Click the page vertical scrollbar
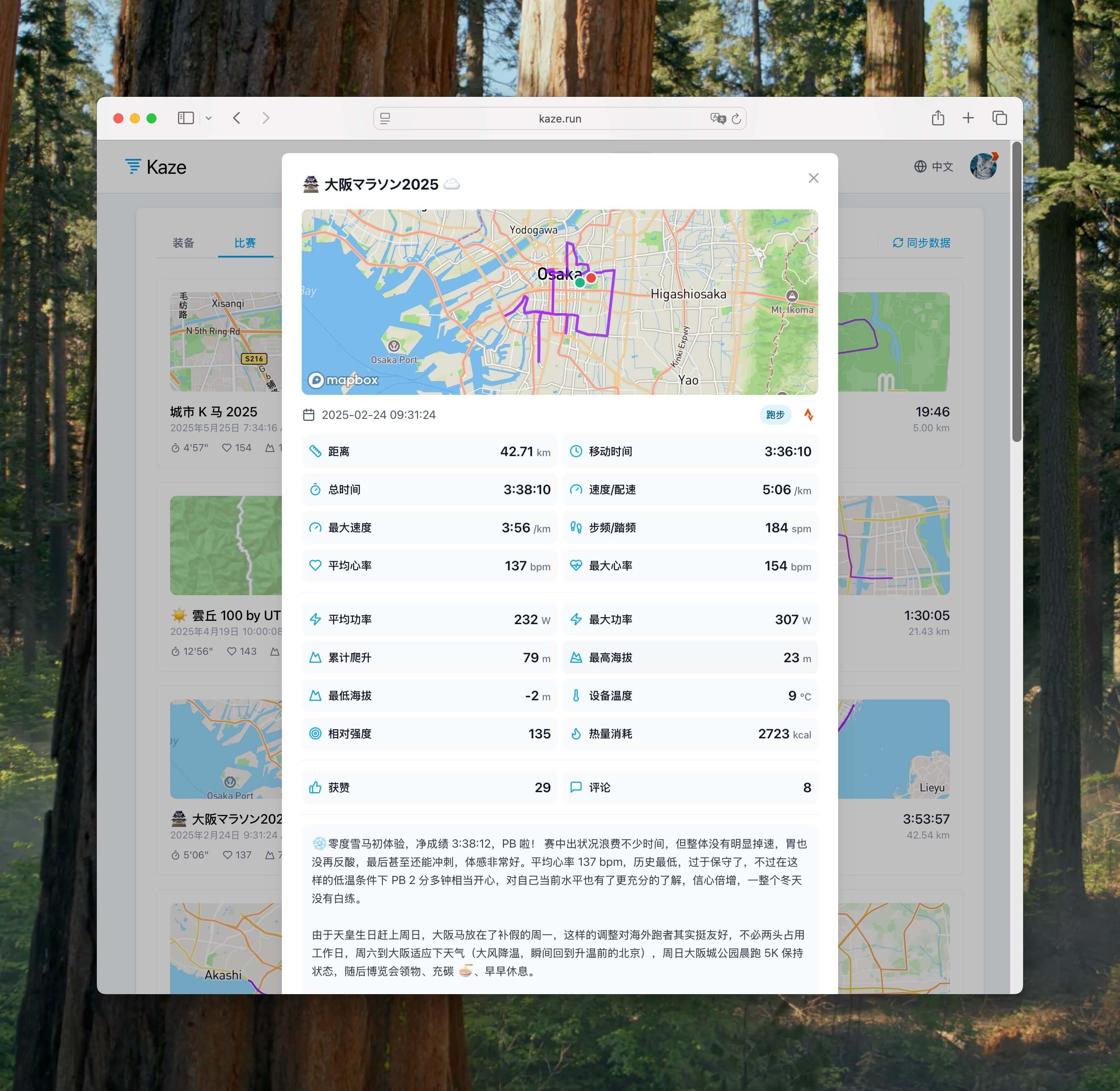Viewport: 1120px width, 1091px height. point(1016,292)
